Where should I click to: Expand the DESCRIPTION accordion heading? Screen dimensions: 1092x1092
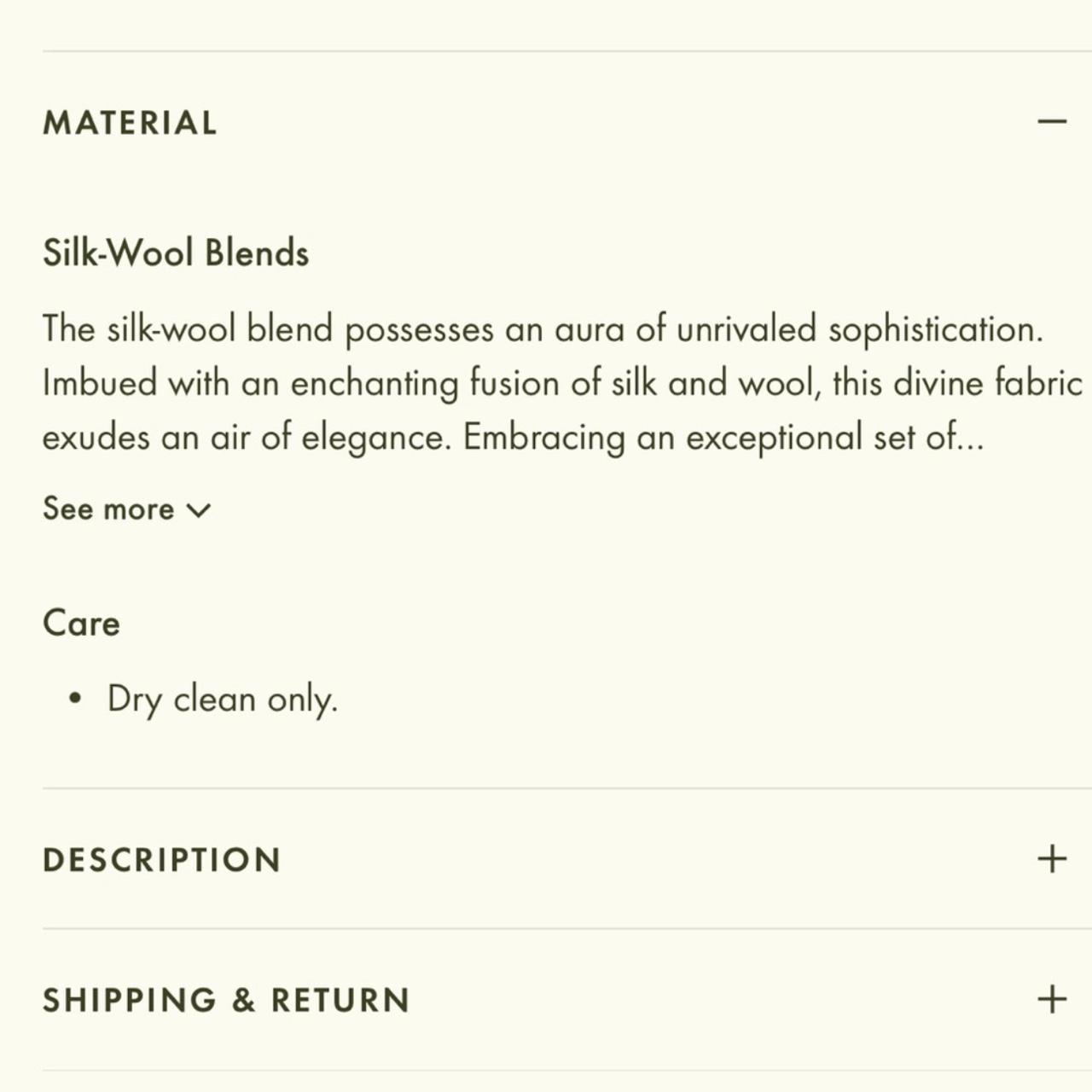point(162,860)
